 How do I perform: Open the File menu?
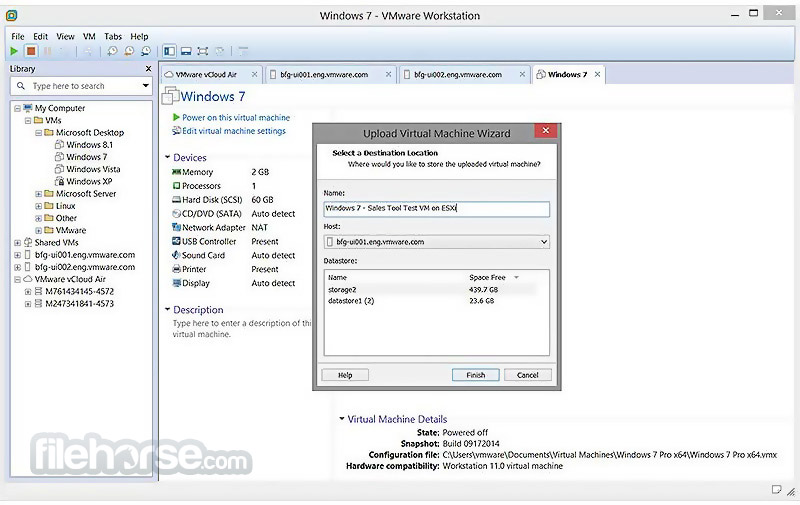(x=18, y=37)
